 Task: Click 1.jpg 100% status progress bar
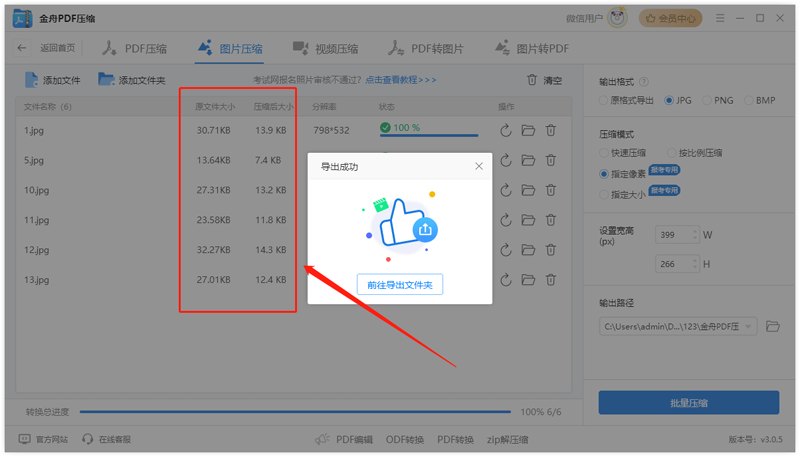pos(429,135)
